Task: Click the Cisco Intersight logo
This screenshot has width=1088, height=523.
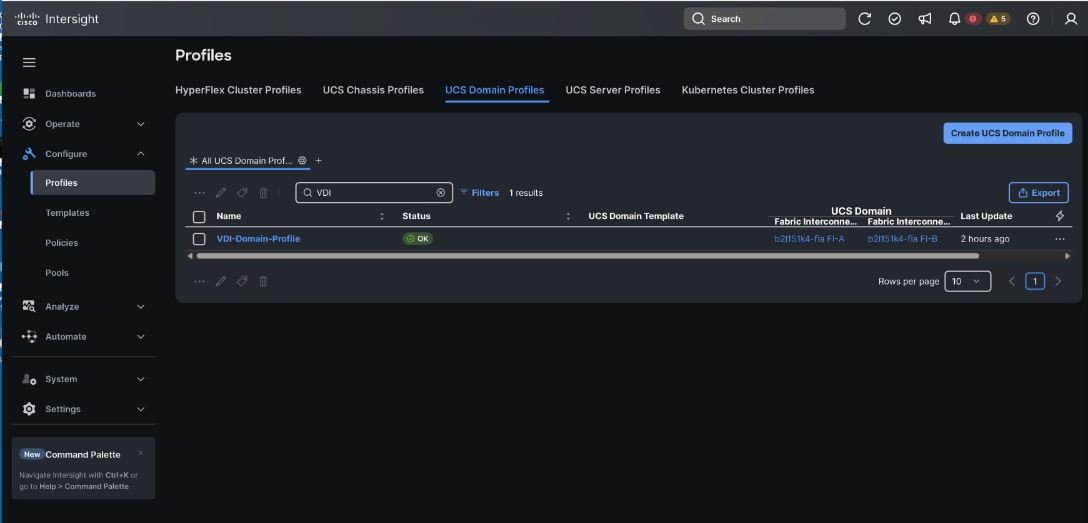Action: click(x=57, y=19)
